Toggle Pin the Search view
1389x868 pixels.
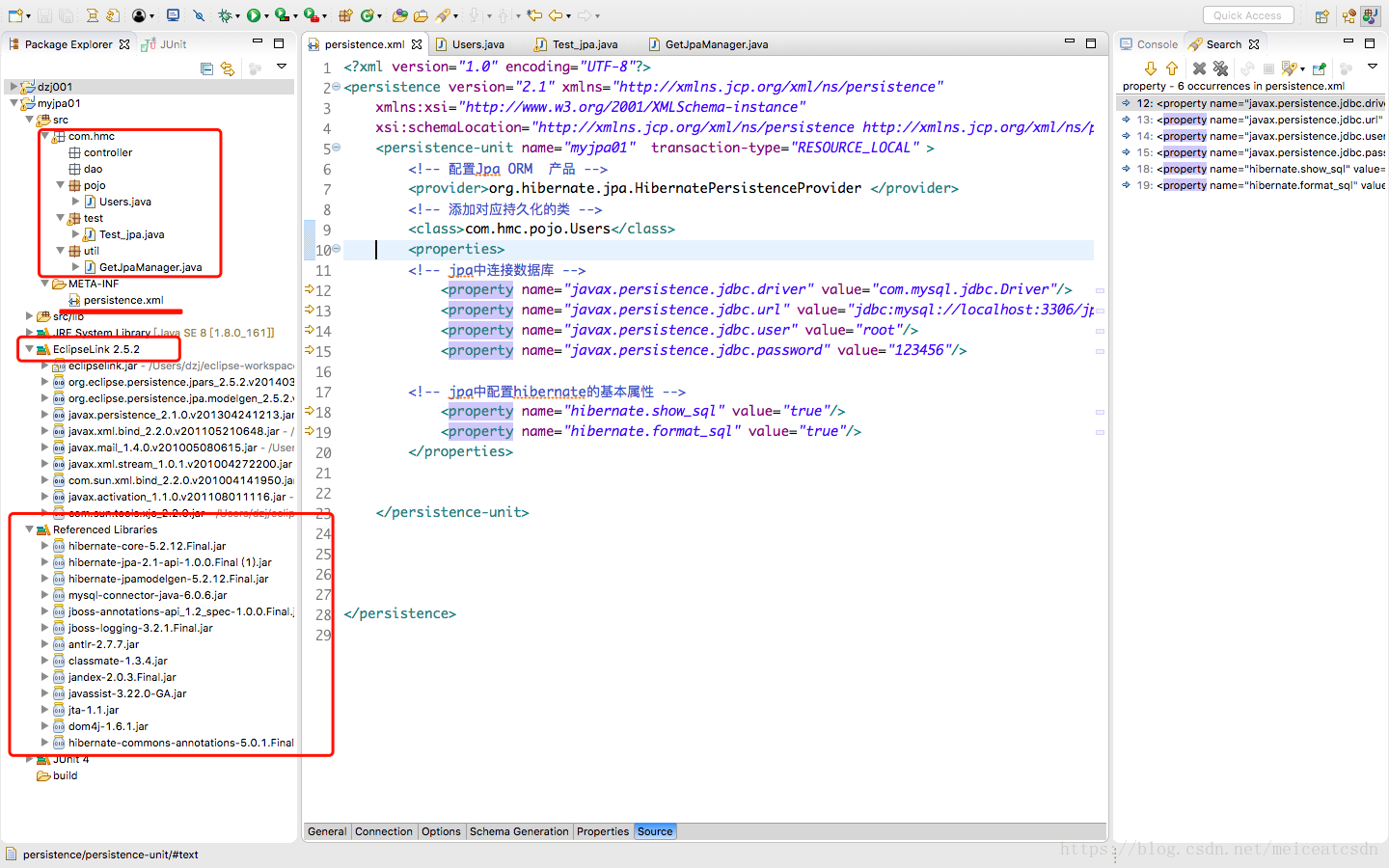(x=1319, y=68)
